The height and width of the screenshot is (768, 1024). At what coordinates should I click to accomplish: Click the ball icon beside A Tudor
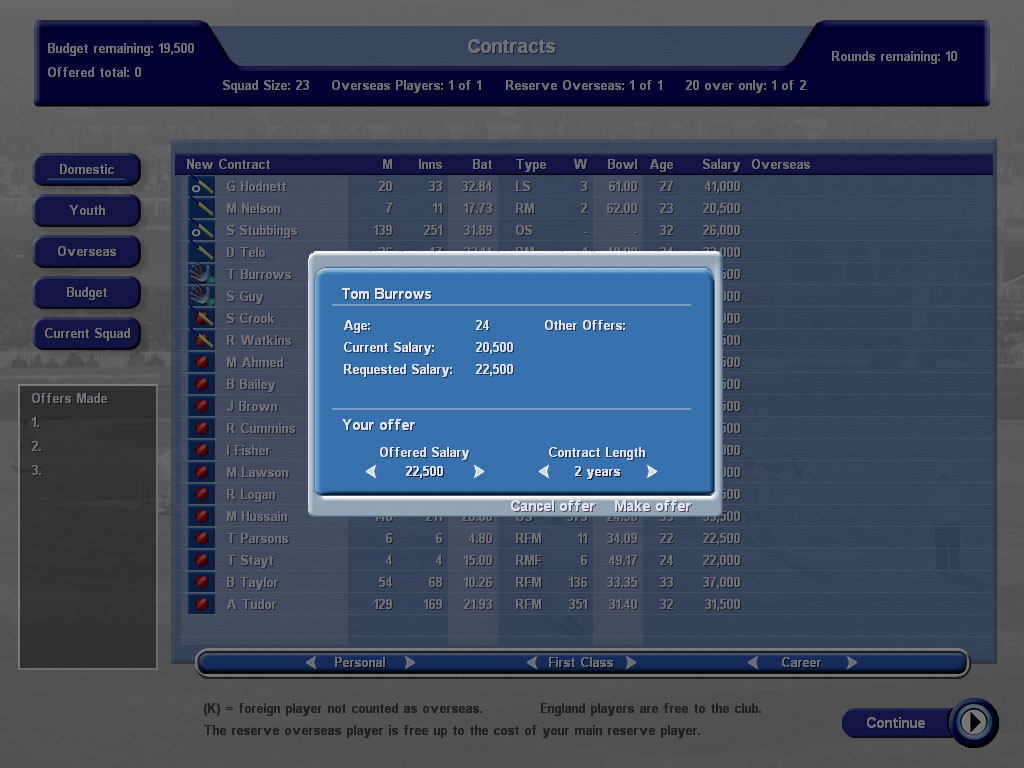[x=202, y=605]
